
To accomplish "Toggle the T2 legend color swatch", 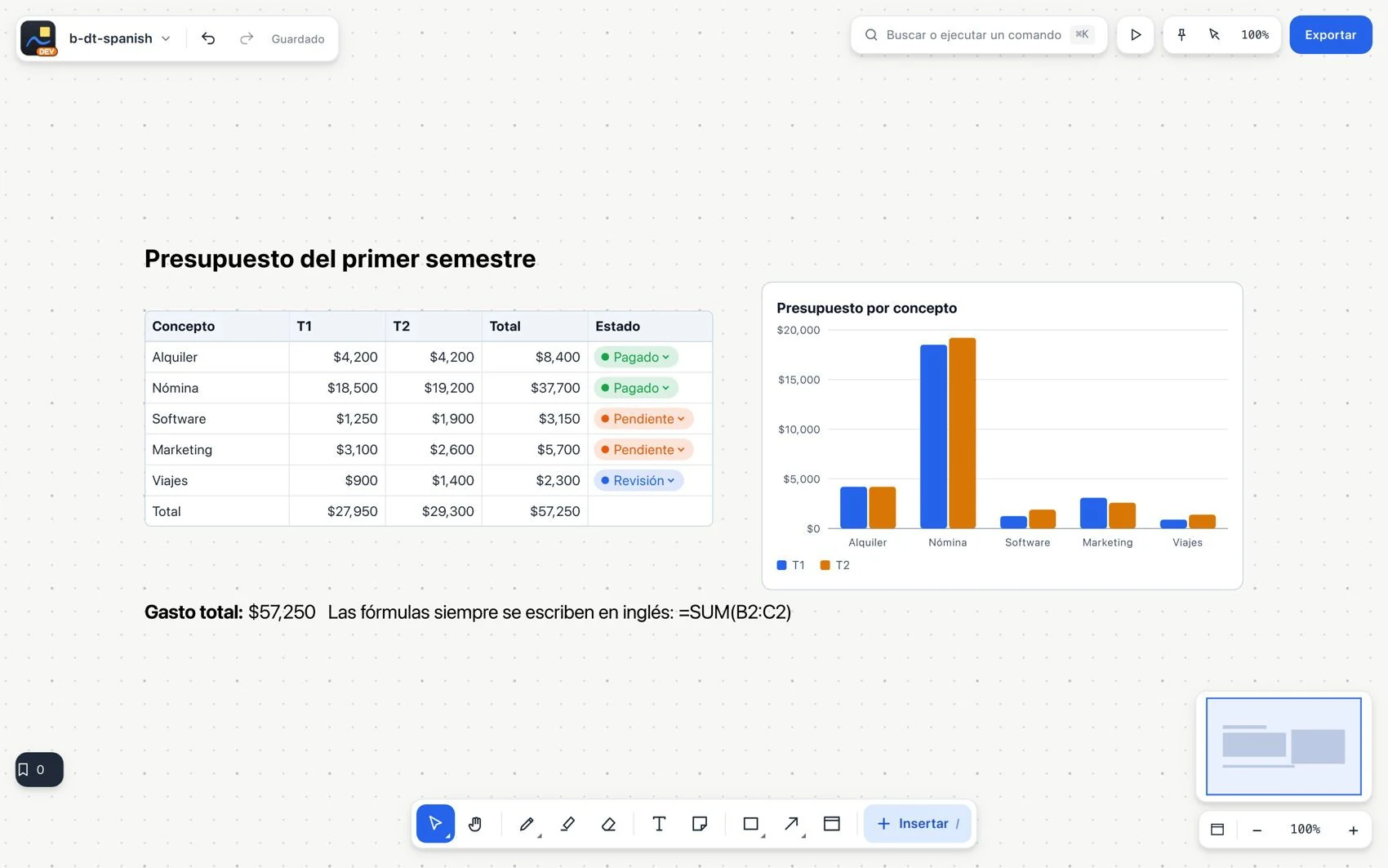I will pyautogui.click(x=825, y=565).
